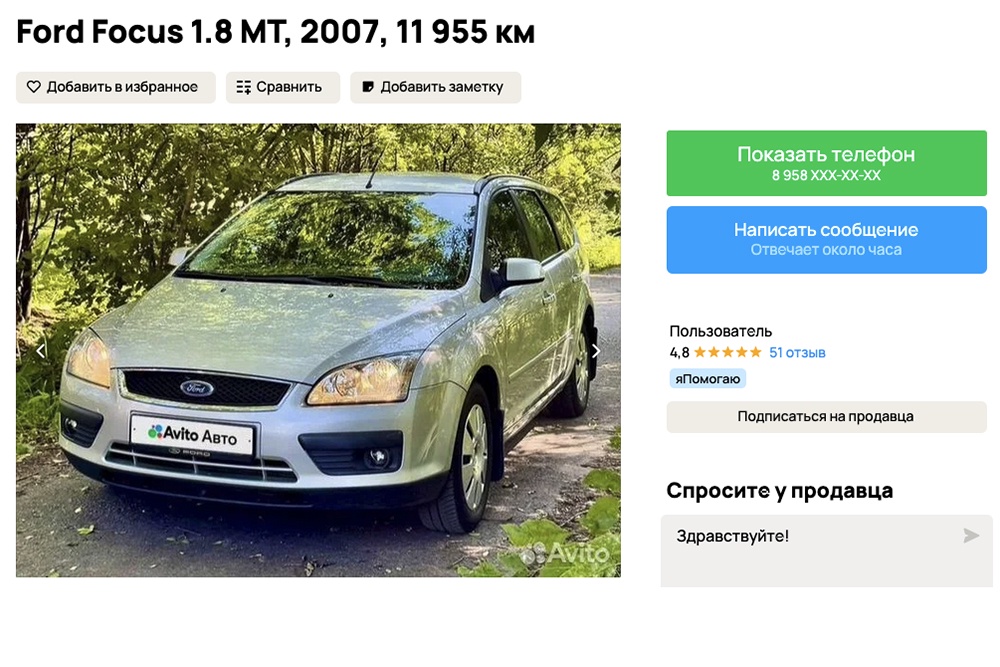
Task: Click the Добавить заметку button
Action: coord(436,87)
